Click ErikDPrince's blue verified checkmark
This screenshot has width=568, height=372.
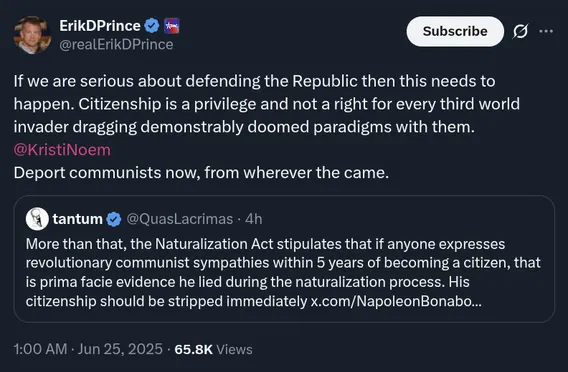click(152, 26)
